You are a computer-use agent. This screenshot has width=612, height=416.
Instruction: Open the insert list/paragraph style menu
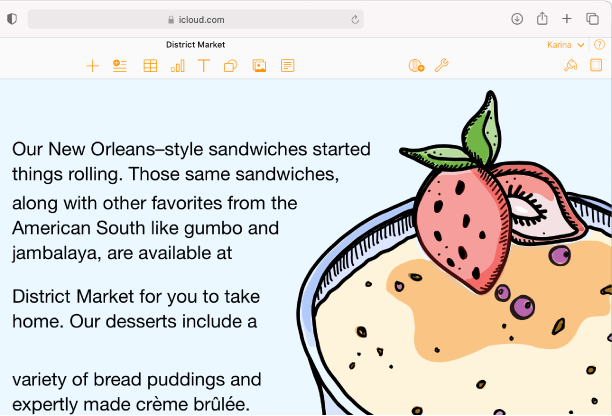pos(120,66)
